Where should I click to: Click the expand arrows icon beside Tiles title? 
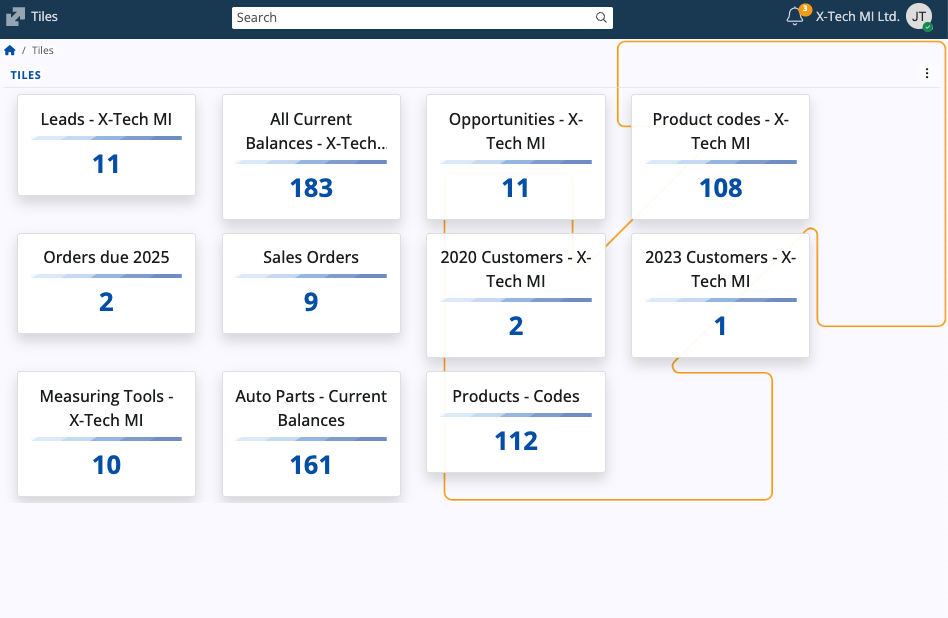click(x=15, y=17)
